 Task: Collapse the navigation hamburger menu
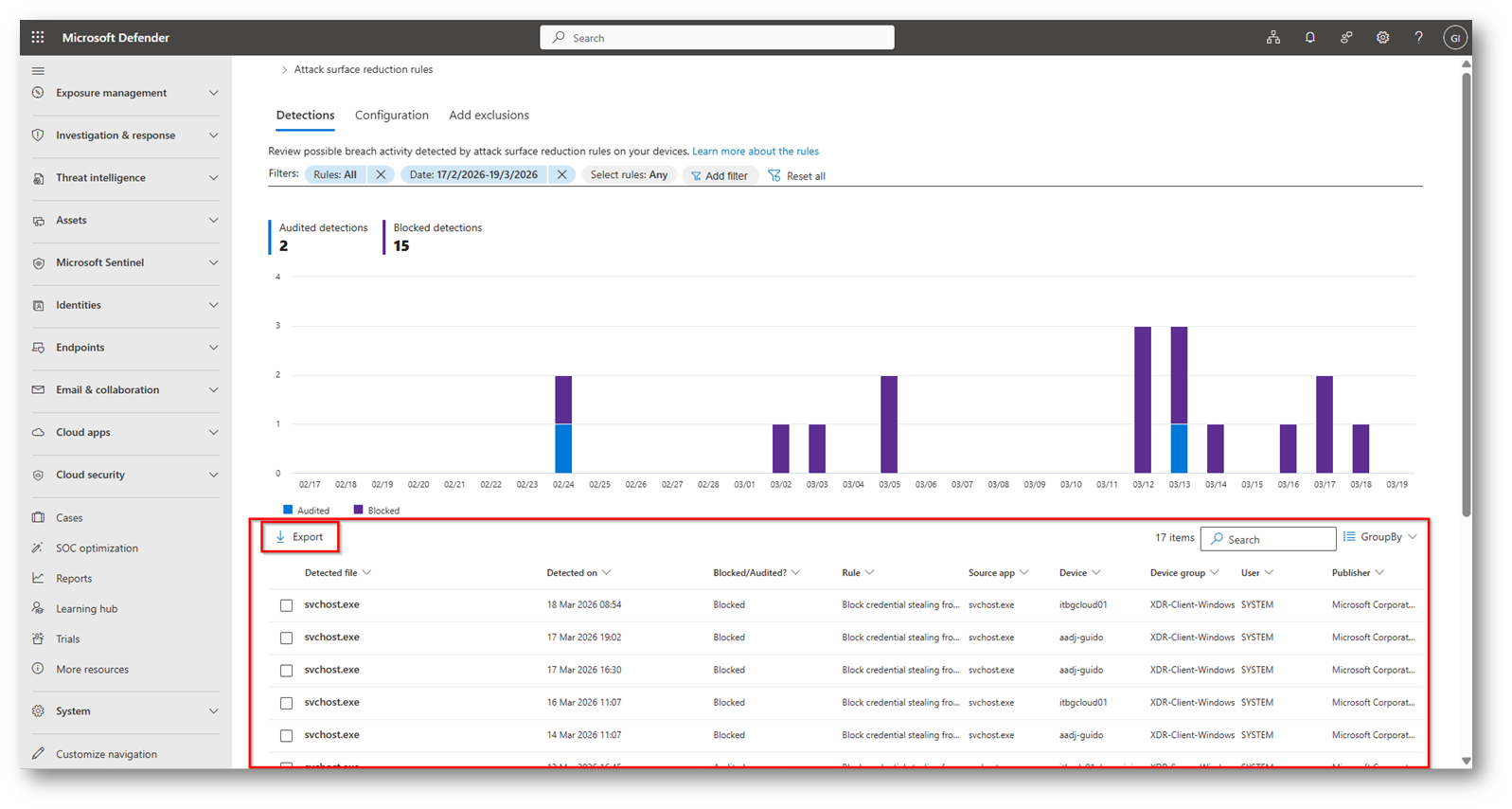[x=38, y=71]
